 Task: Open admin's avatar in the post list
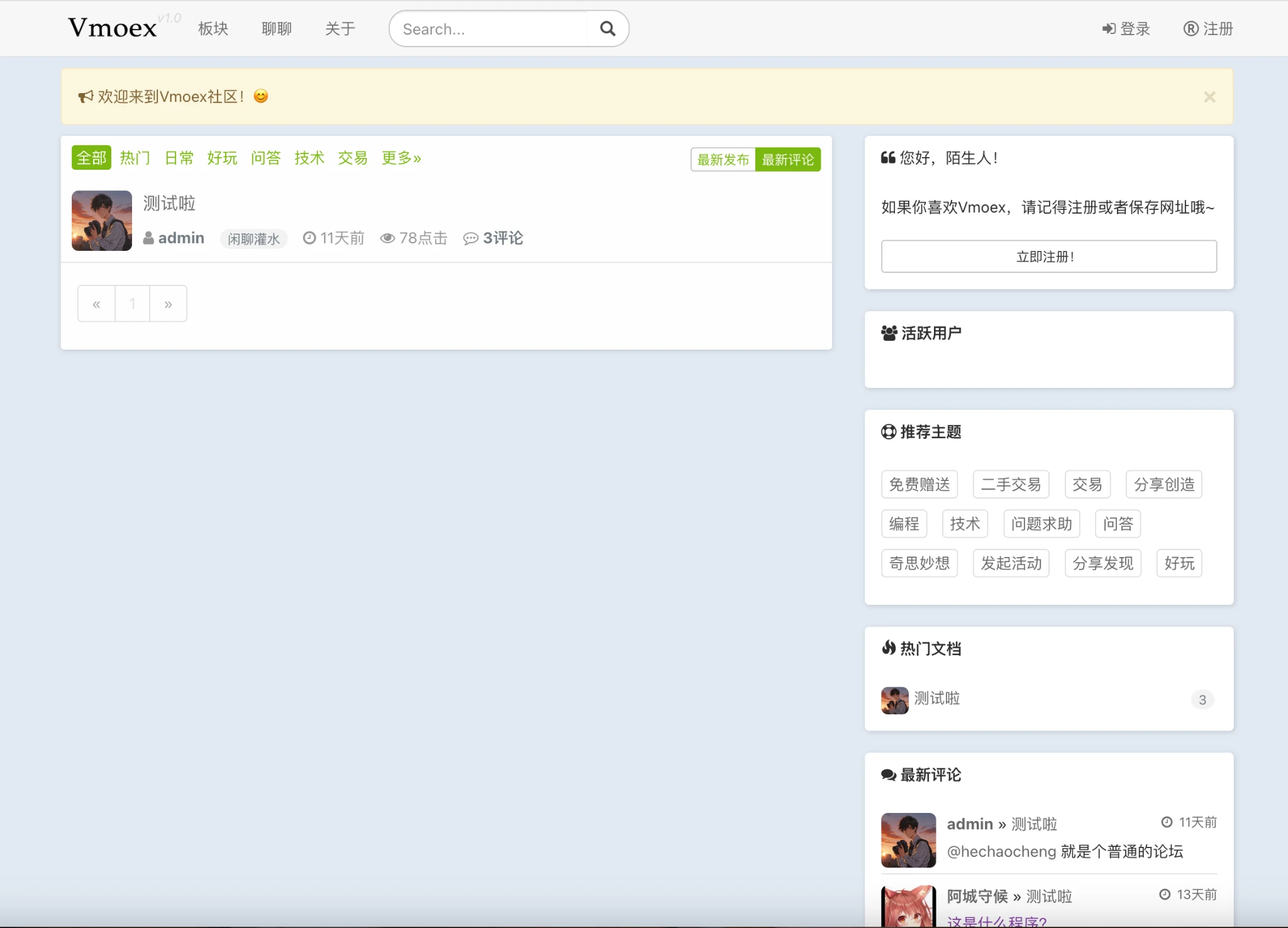(102, 221)
